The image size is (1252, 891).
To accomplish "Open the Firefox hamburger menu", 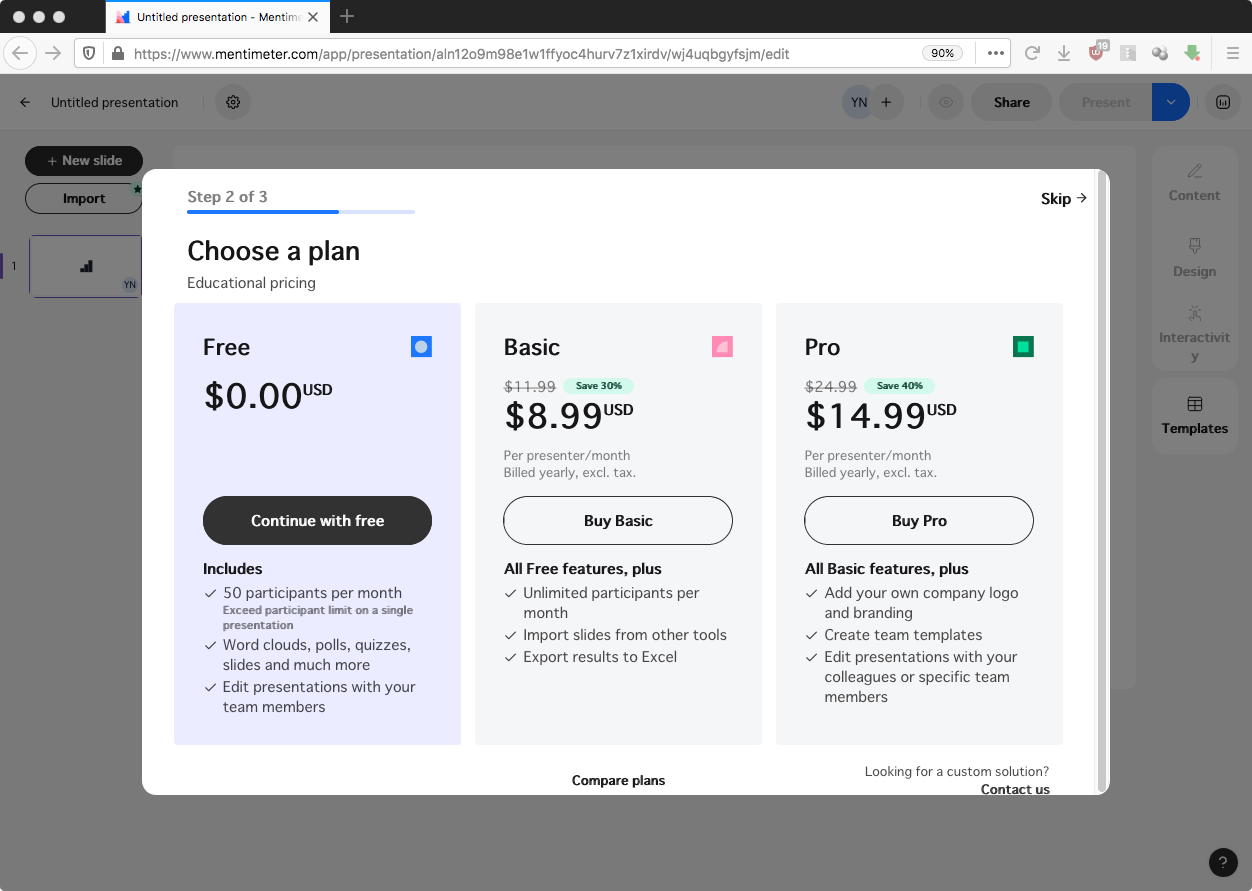I will (x=1233, y=53).
